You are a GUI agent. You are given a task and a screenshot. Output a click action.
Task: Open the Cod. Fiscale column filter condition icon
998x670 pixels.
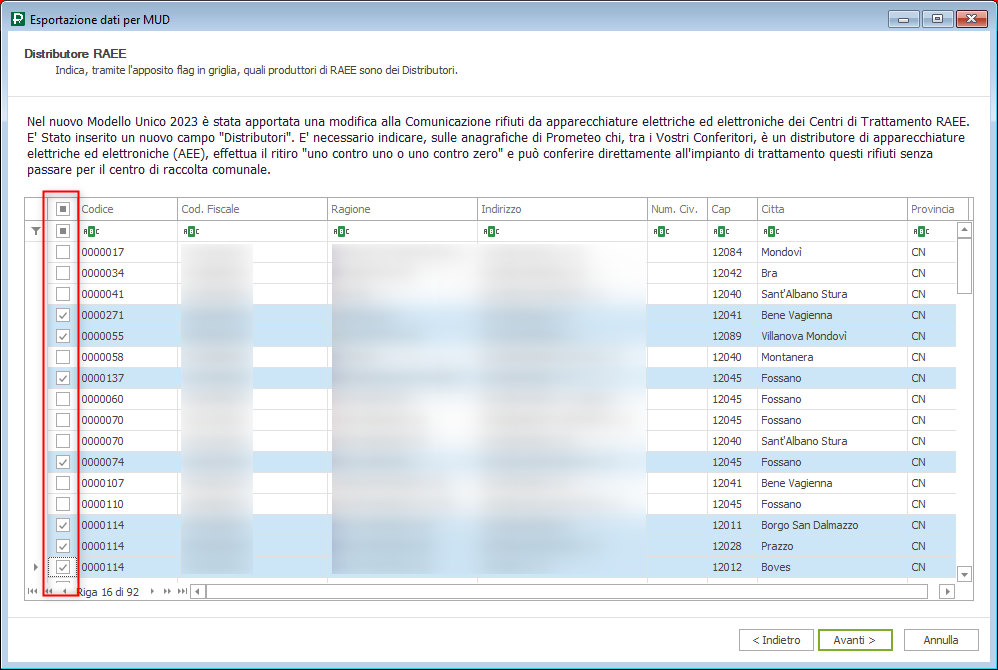pos(191,231)
